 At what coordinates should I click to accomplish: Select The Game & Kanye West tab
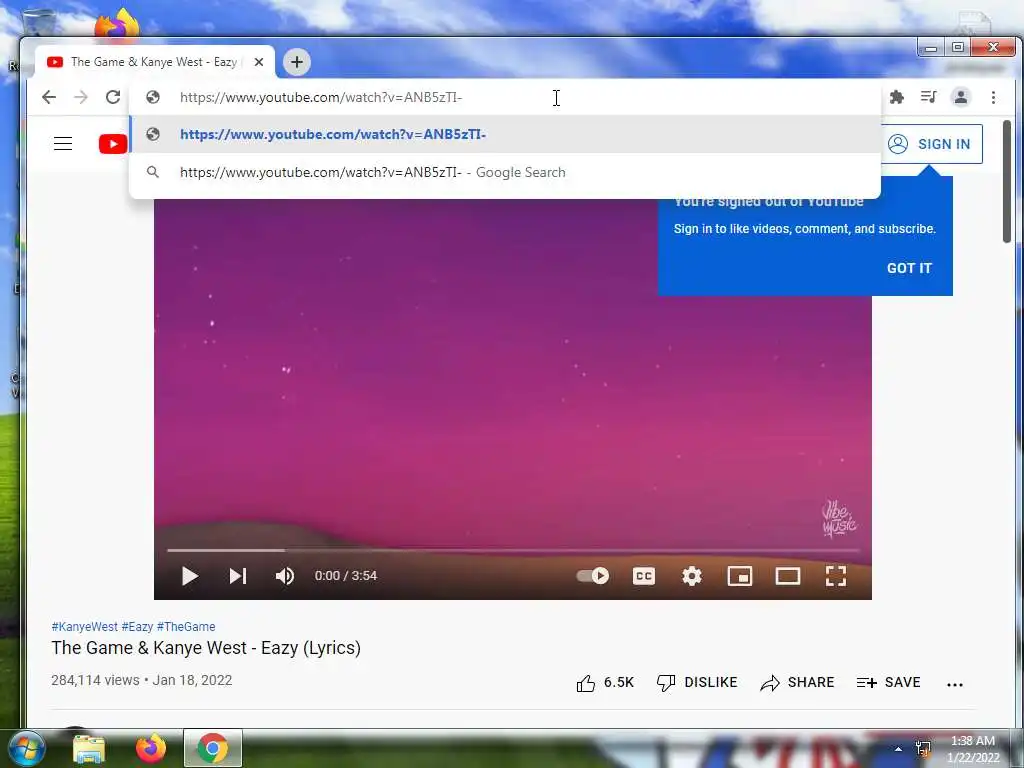point(154,62)
